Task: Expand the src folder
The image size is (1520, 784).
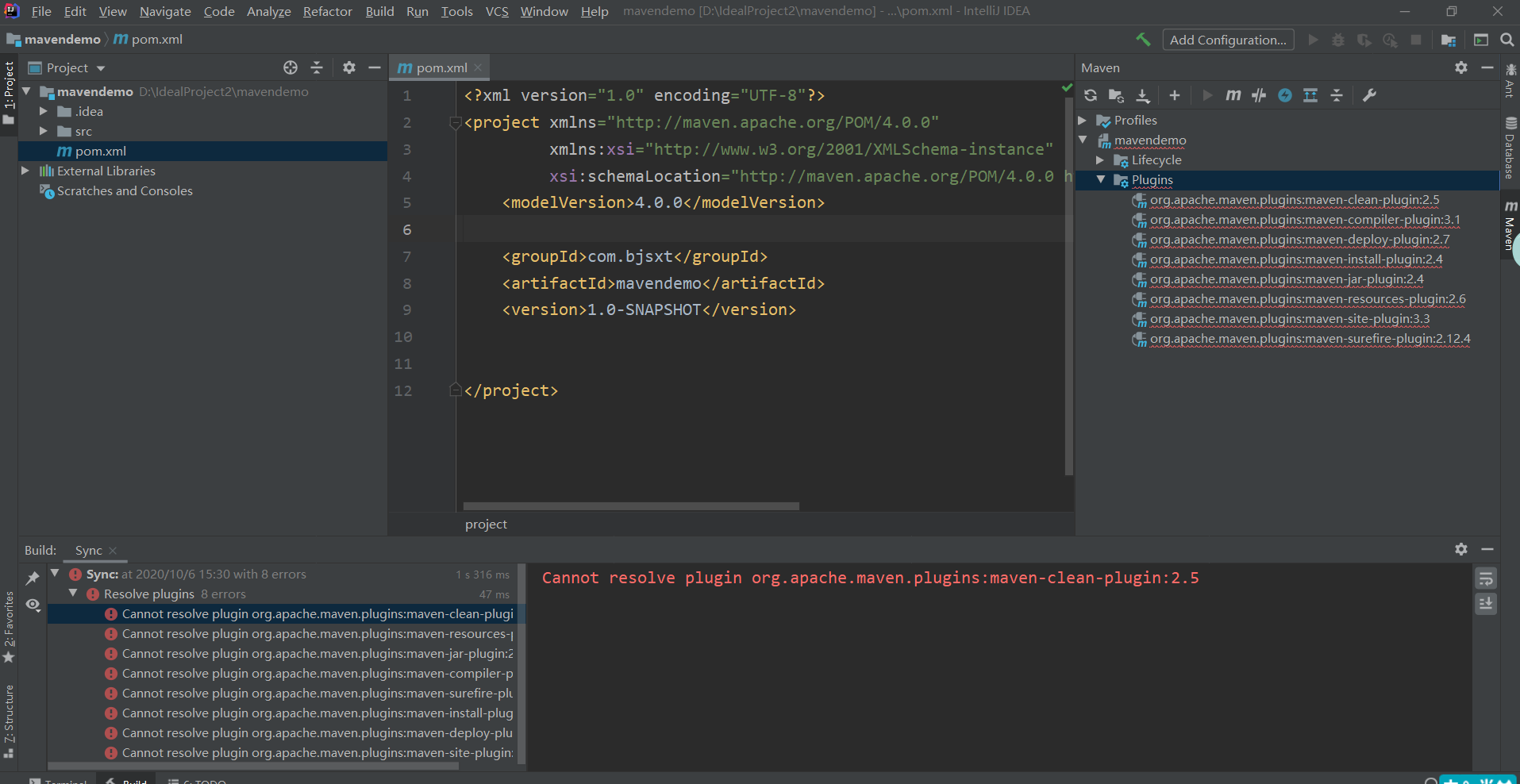Action: 44,131
